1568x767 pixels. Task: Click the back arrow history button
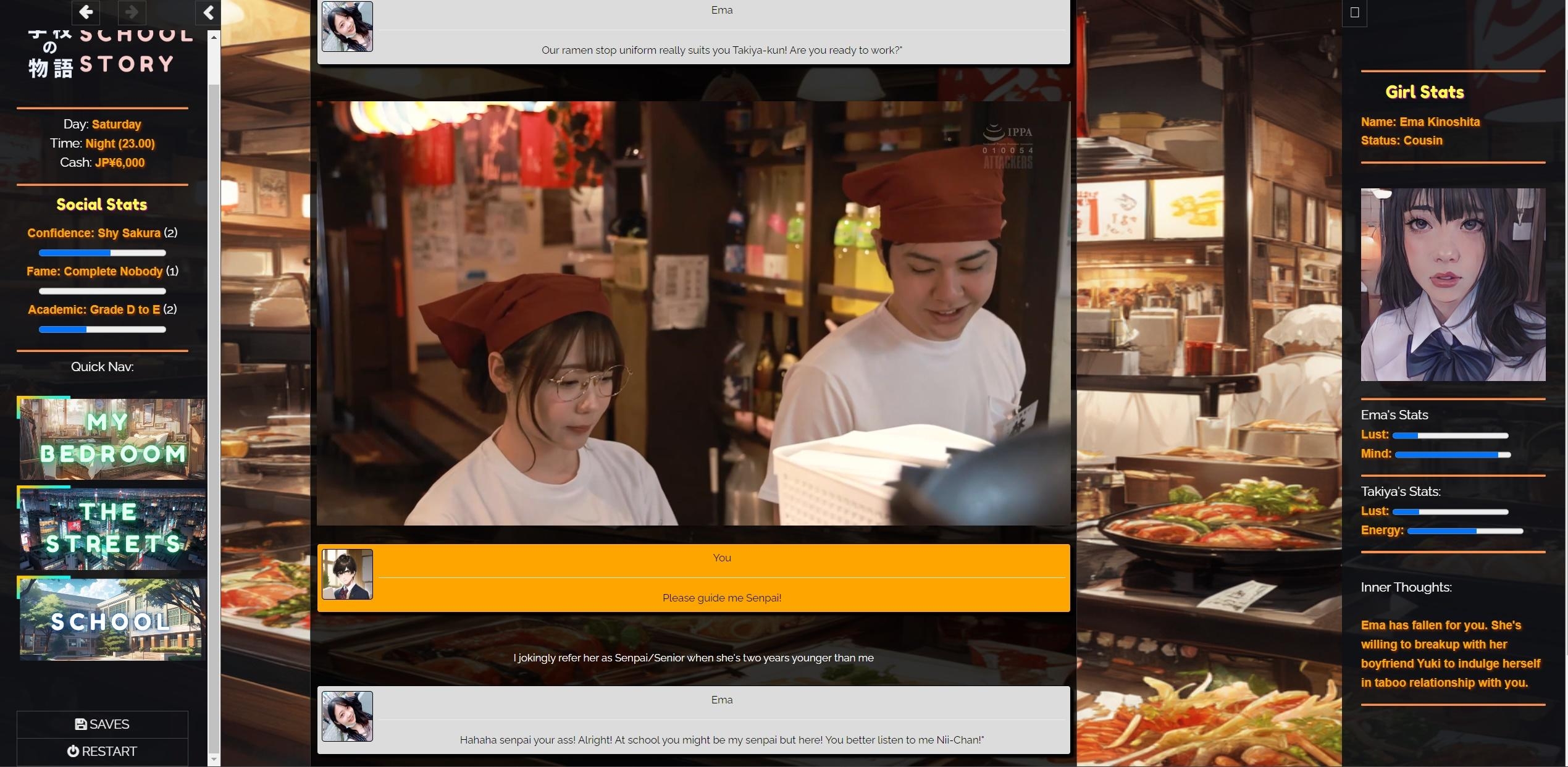(86, 12)
